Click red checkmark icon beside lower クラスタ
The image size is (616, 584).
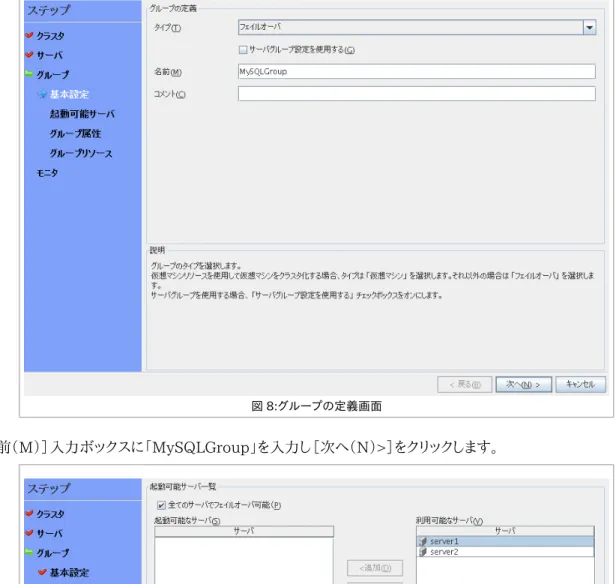pyautogui.click(x=29, y=513)
